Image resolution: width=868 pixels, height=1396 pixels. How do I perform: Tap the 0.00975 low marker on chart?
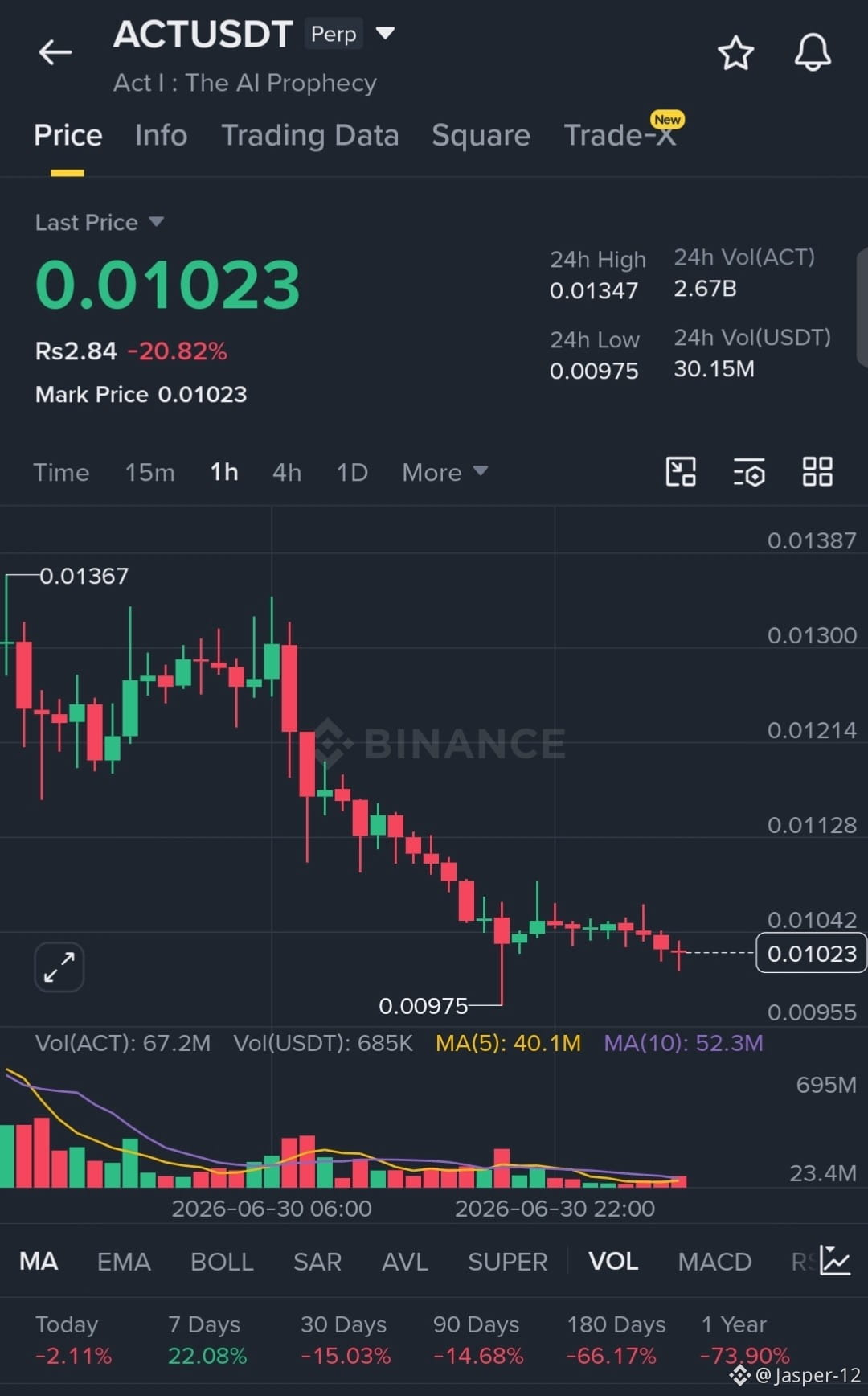[x=423, y=1005]
